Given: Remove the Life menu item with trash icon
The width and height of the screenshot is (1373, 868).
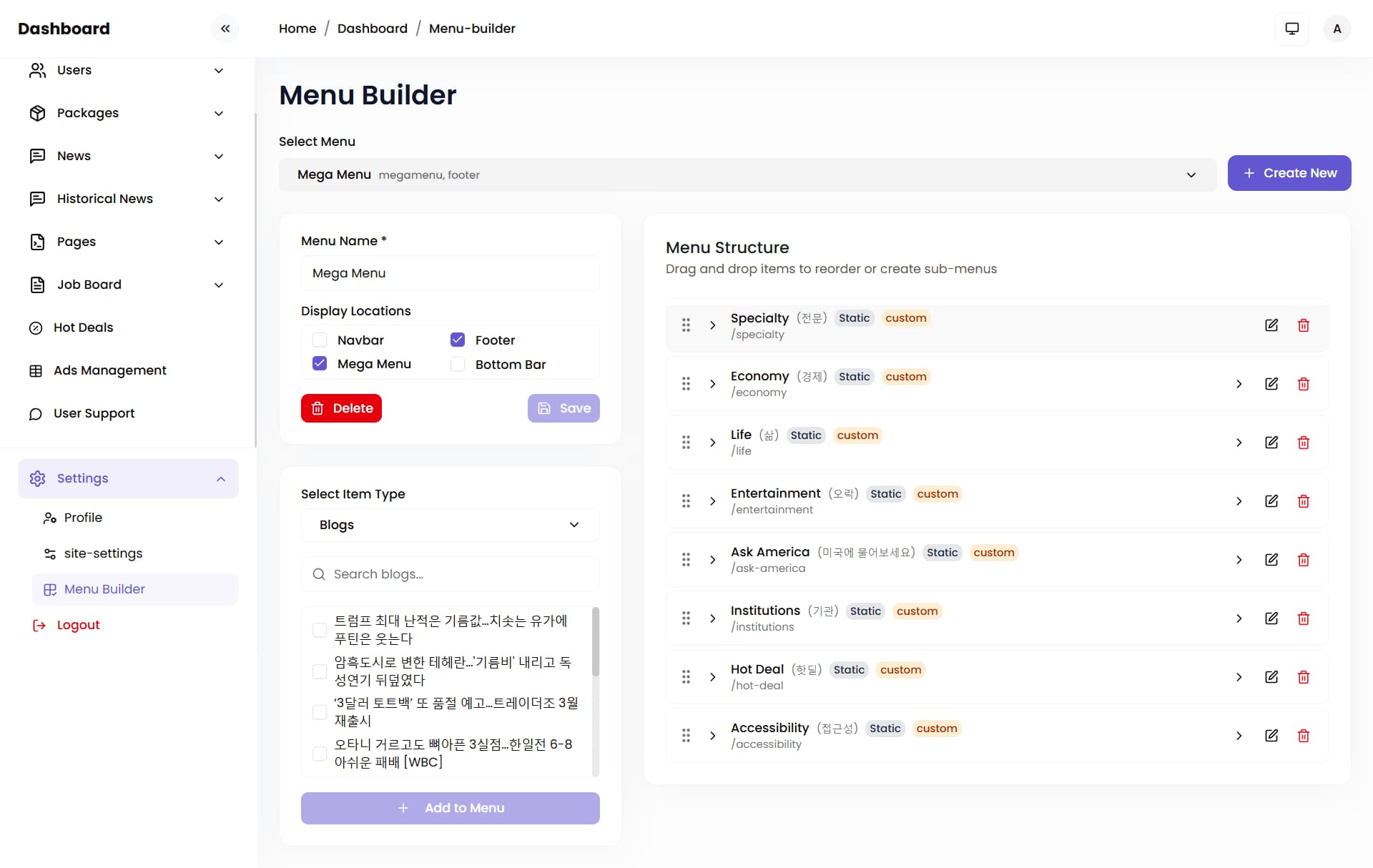Looking at the screenshot, I should point(1304,443).
